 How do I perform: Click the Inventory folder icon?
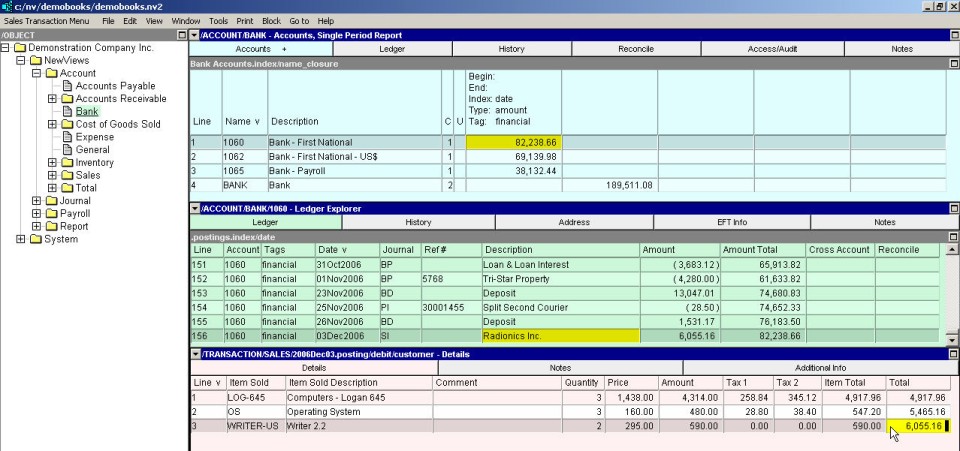click(x=67, y=163)
